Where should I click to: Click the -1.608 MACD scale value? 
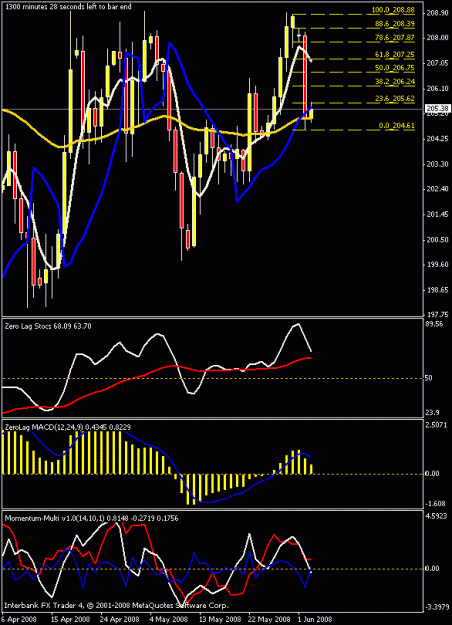(x=435, y=503)
